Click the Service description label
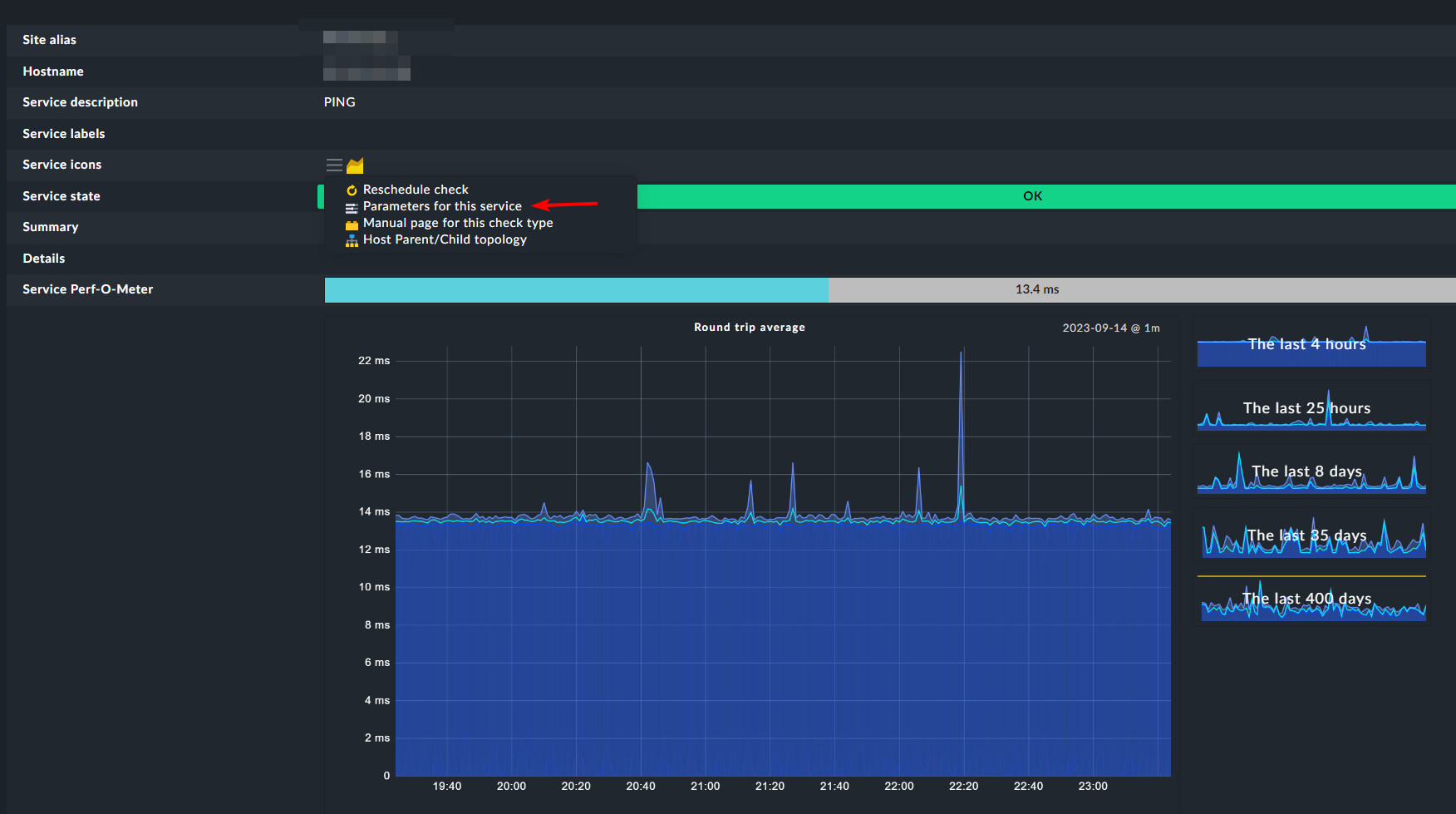The height and width of the screenshot is (814, 1456). [x=80, y=102]
